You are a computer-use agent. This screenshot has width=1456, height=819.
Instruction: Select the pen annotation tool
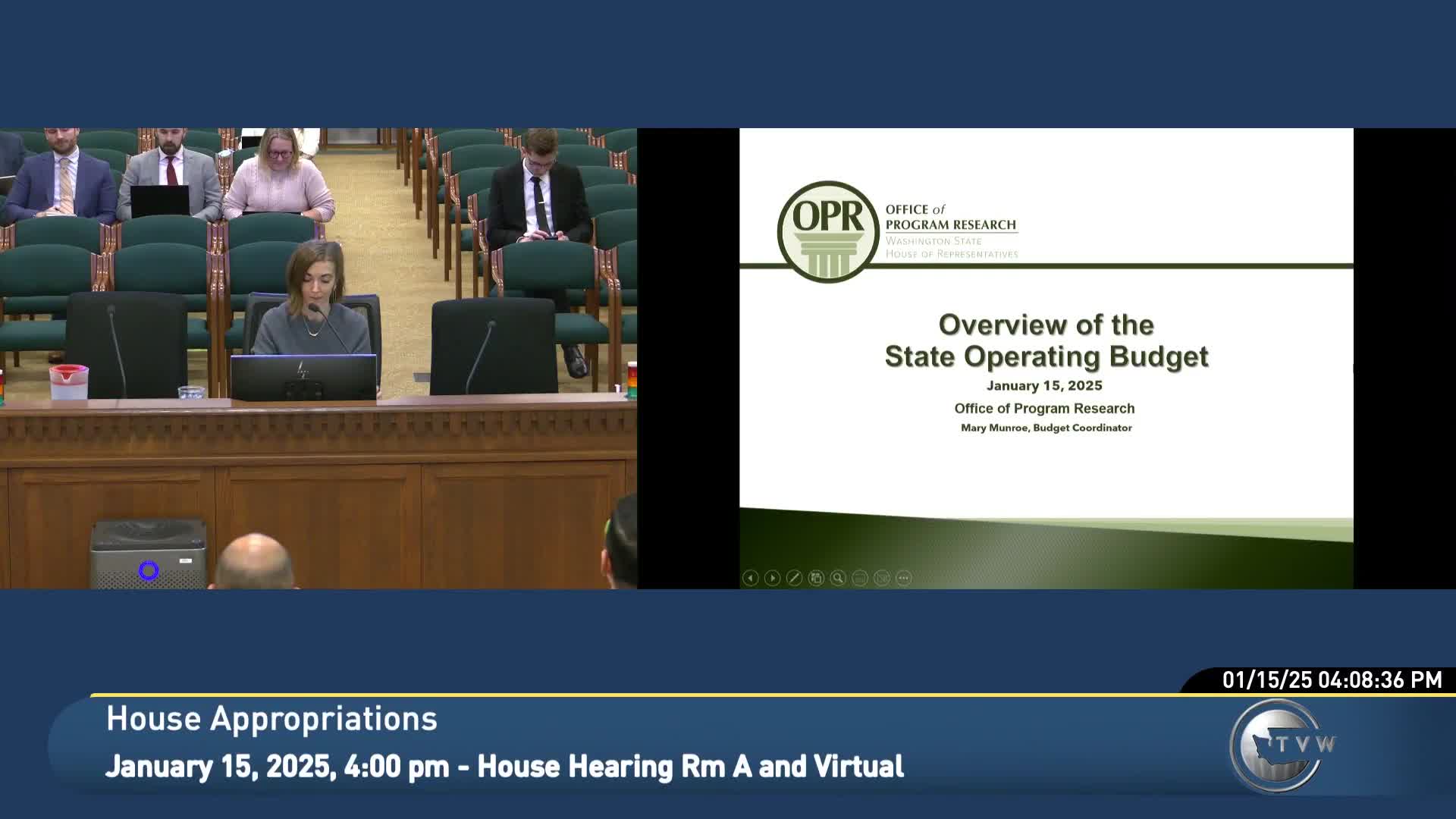(793, 579)
